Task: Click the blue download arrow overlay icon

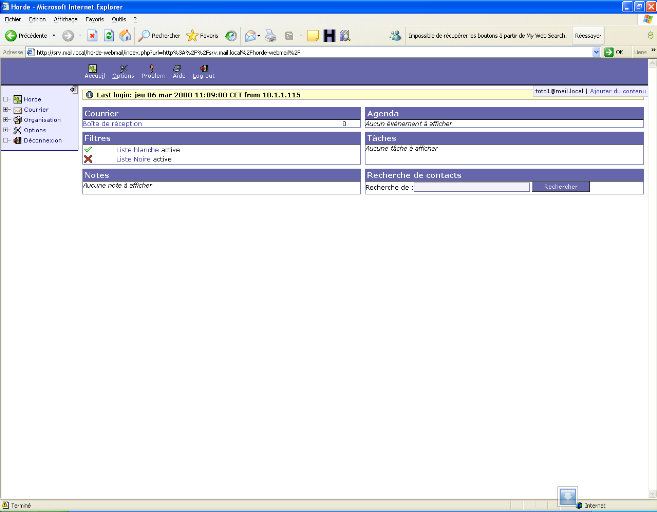Action: (567, 497)
